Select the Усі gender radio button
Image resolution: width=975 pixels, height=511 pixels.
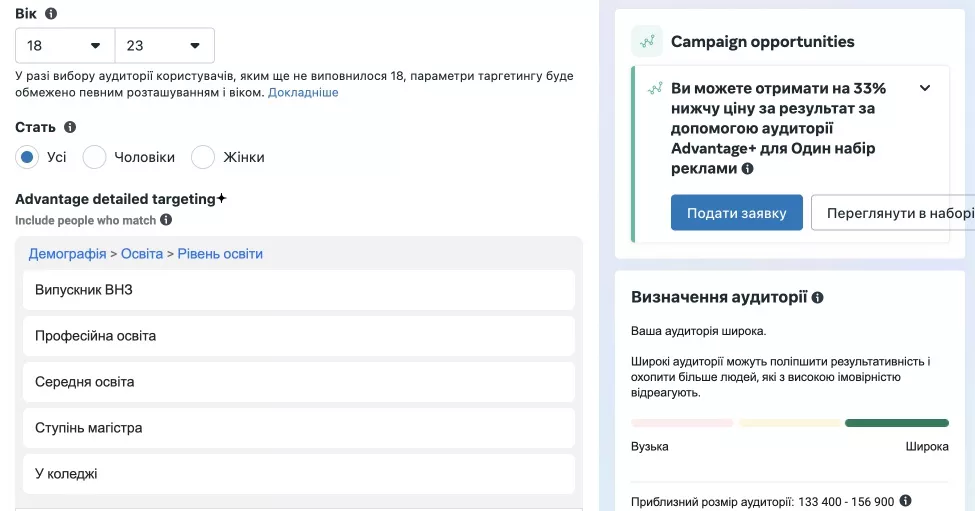(27, 157)
